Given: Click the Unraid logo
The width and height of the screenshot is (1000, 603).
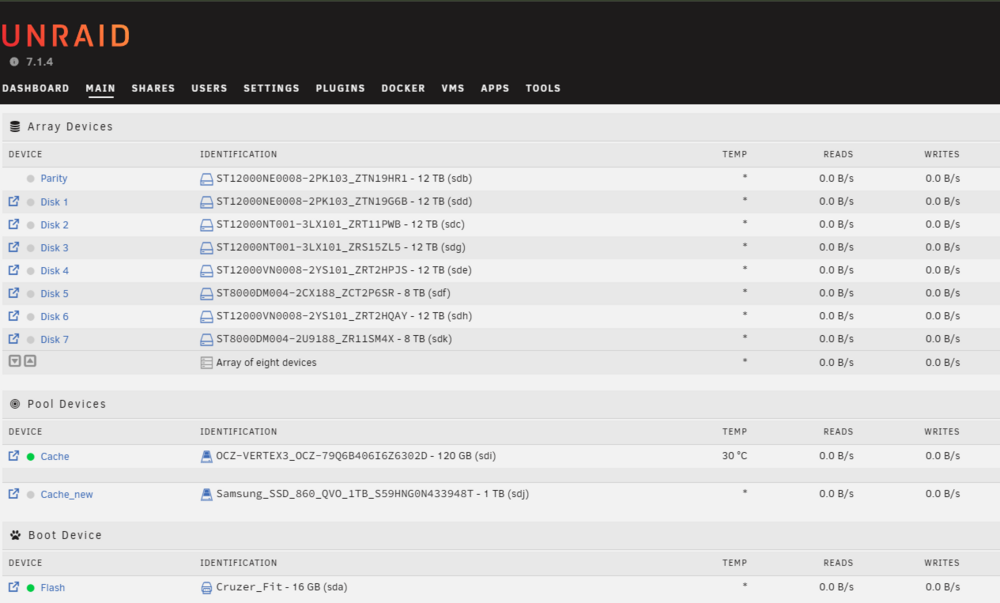Looking at the screenshot, I should tap(66, 36).
